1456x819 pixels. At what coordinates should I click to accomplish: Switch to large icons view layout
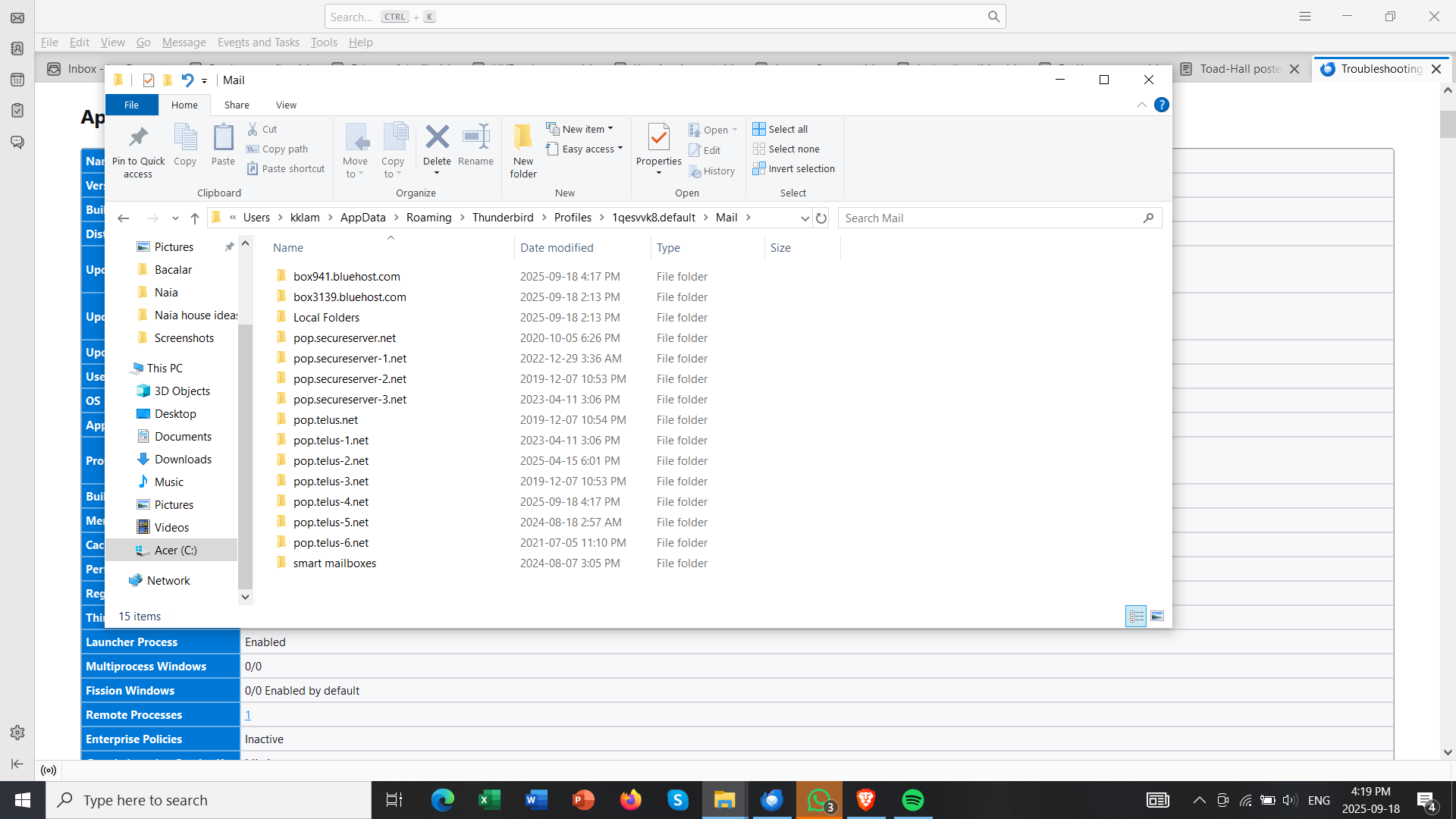[1157, 617]
